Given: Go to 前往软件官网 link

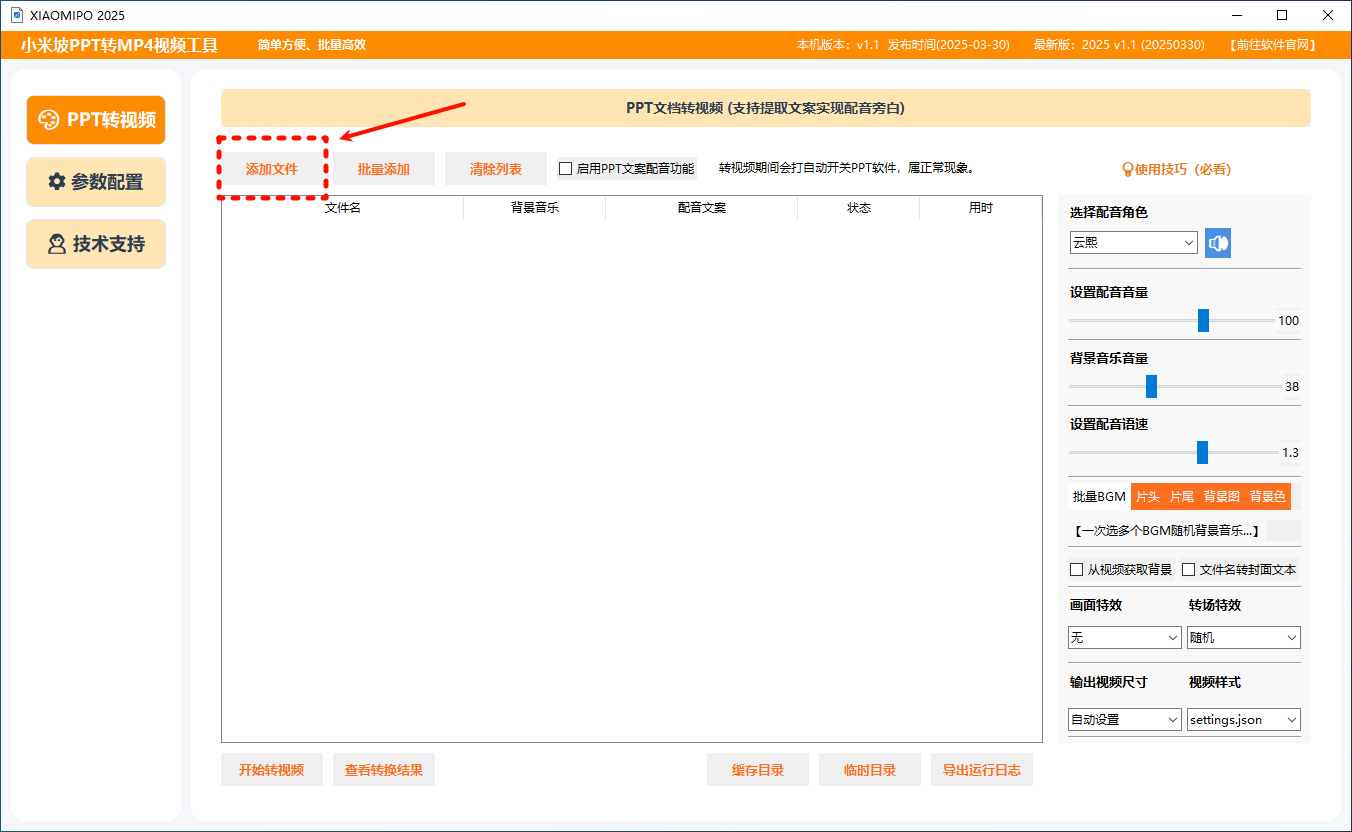Looking at the screenshot, I should (1273, 45).
